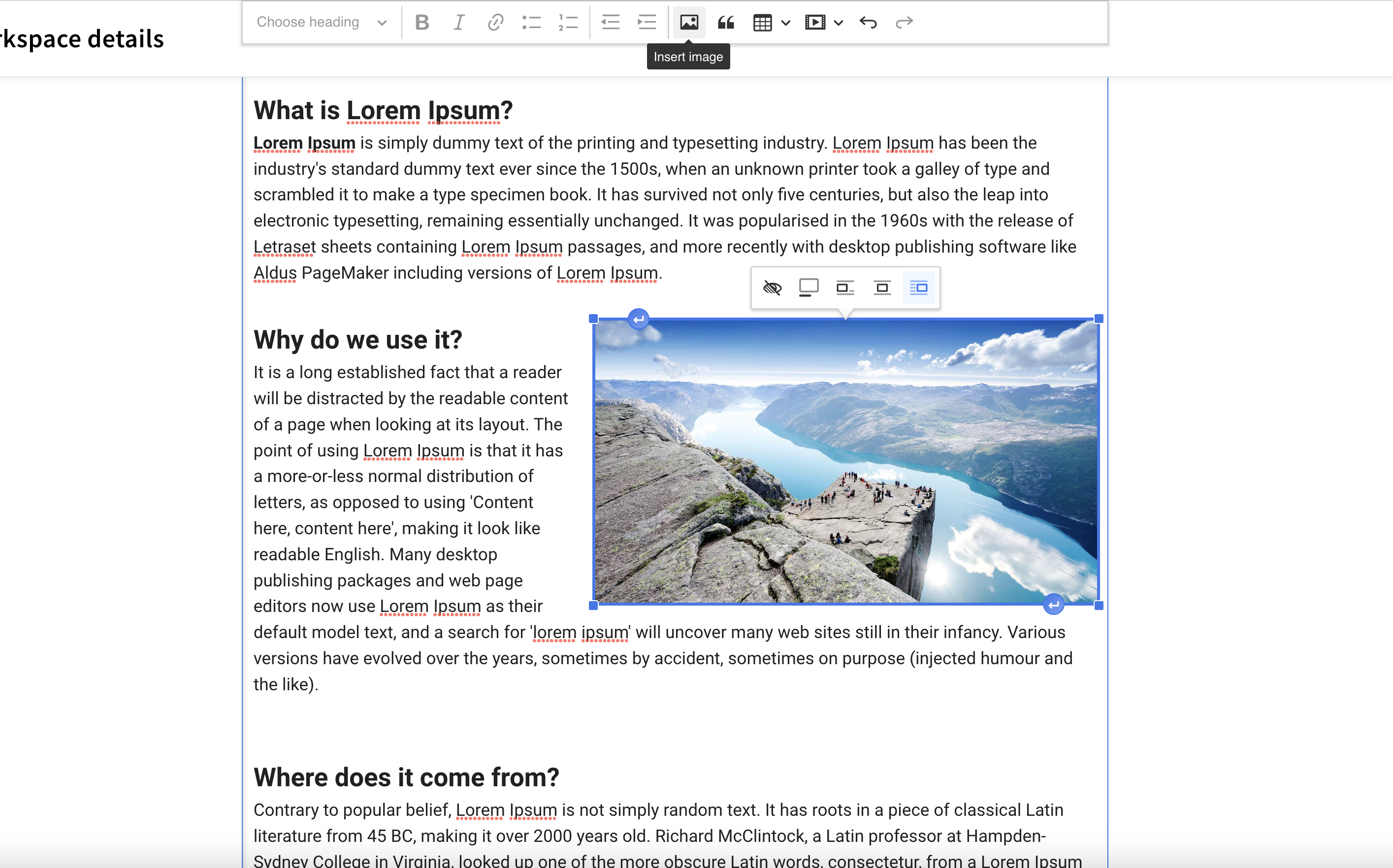The height and width of the screenshot is (868, 1393).
Task: Toggle italic formatting
Action: 458,22
